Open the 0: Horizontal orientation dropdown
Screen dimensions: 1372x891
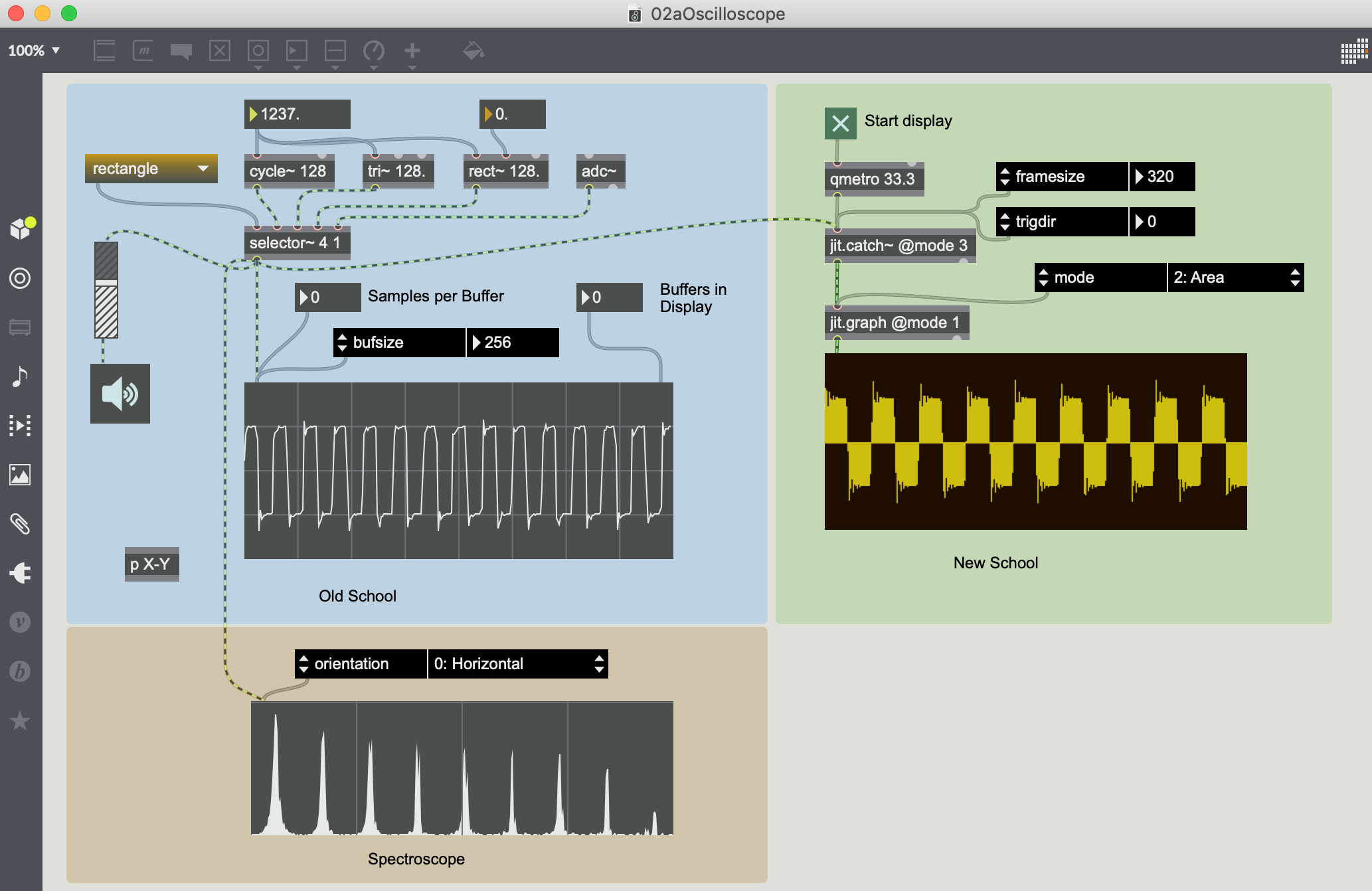[517, 664]
